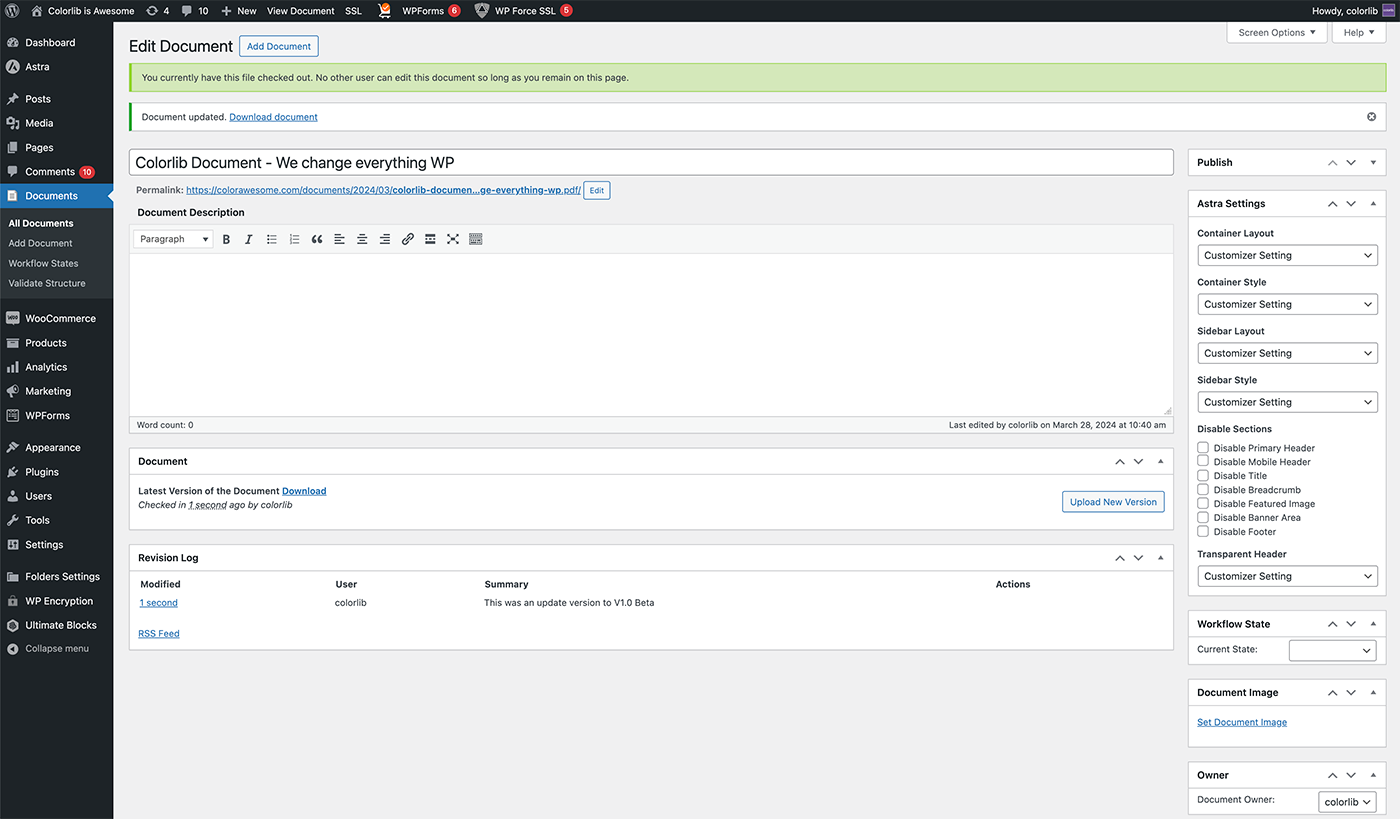This screenshot has height=819, width=1400.
Task: Align text right in editor
Action: [x=385, y=239]
